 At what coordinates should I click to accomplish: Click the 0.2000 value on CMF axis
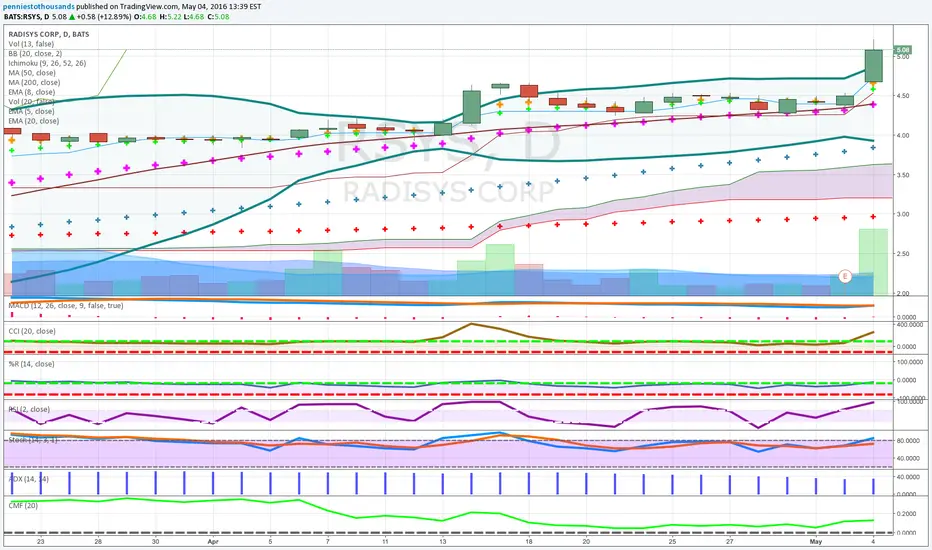click(907, 514)
